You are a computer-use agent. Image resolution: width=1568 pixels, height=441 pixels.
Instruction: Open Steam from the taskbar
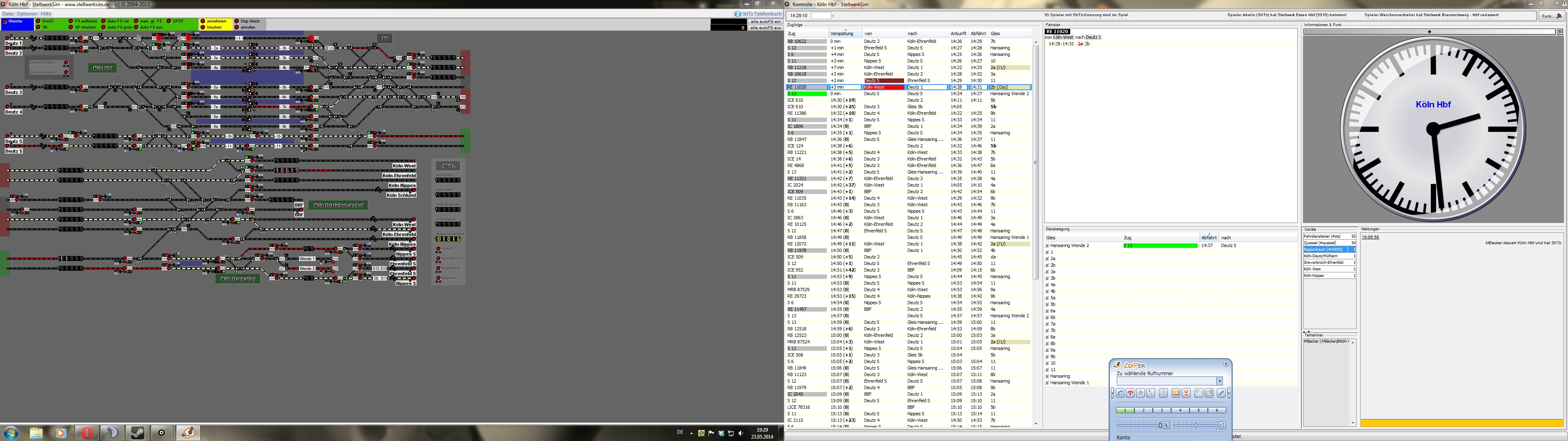coord(138,432)
